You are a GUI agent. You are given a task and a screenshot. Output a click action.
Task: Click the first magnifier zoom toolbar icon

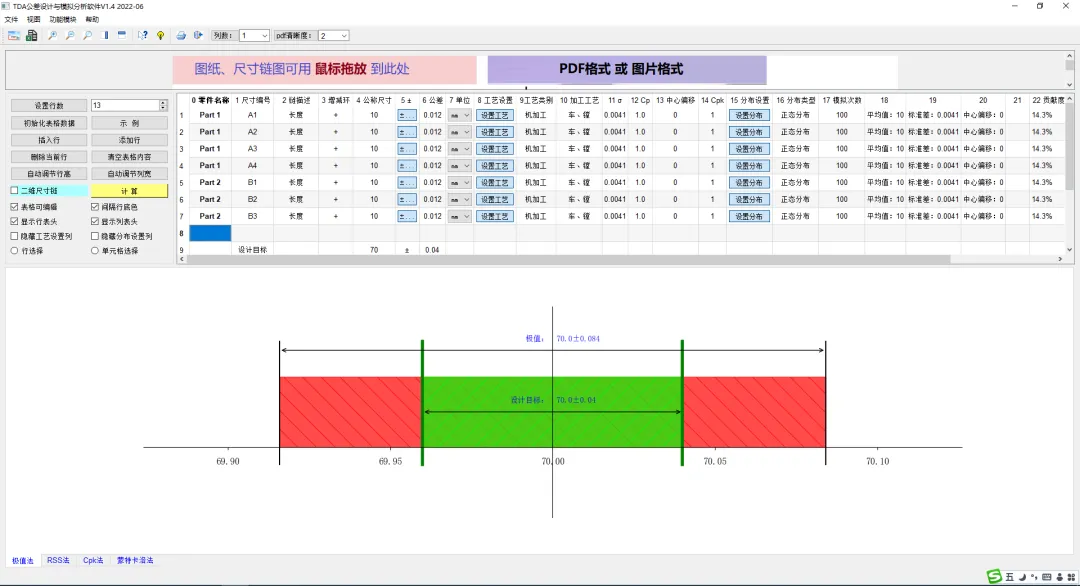(x=52, y=35)
